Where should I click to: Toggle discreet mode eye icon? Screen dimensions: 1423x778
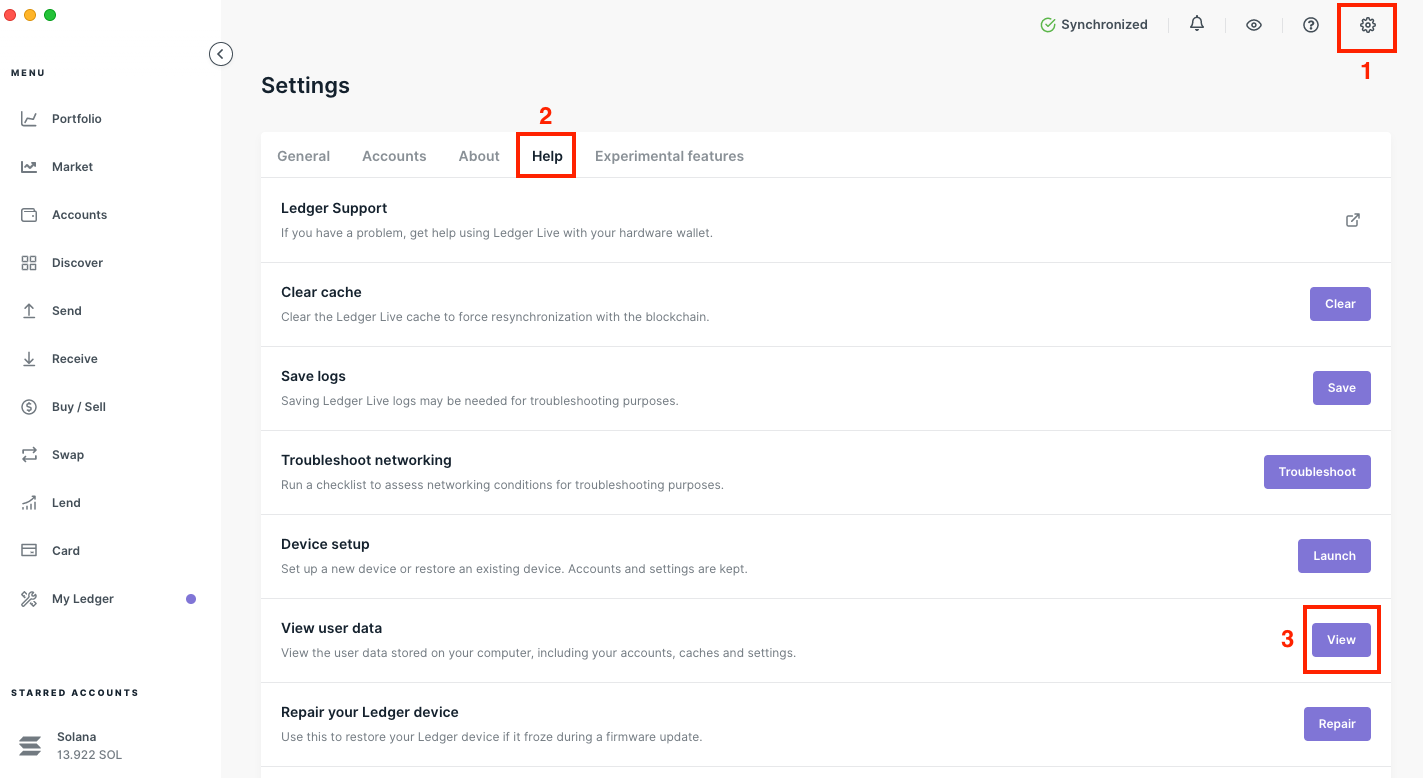click(1254, 25)
